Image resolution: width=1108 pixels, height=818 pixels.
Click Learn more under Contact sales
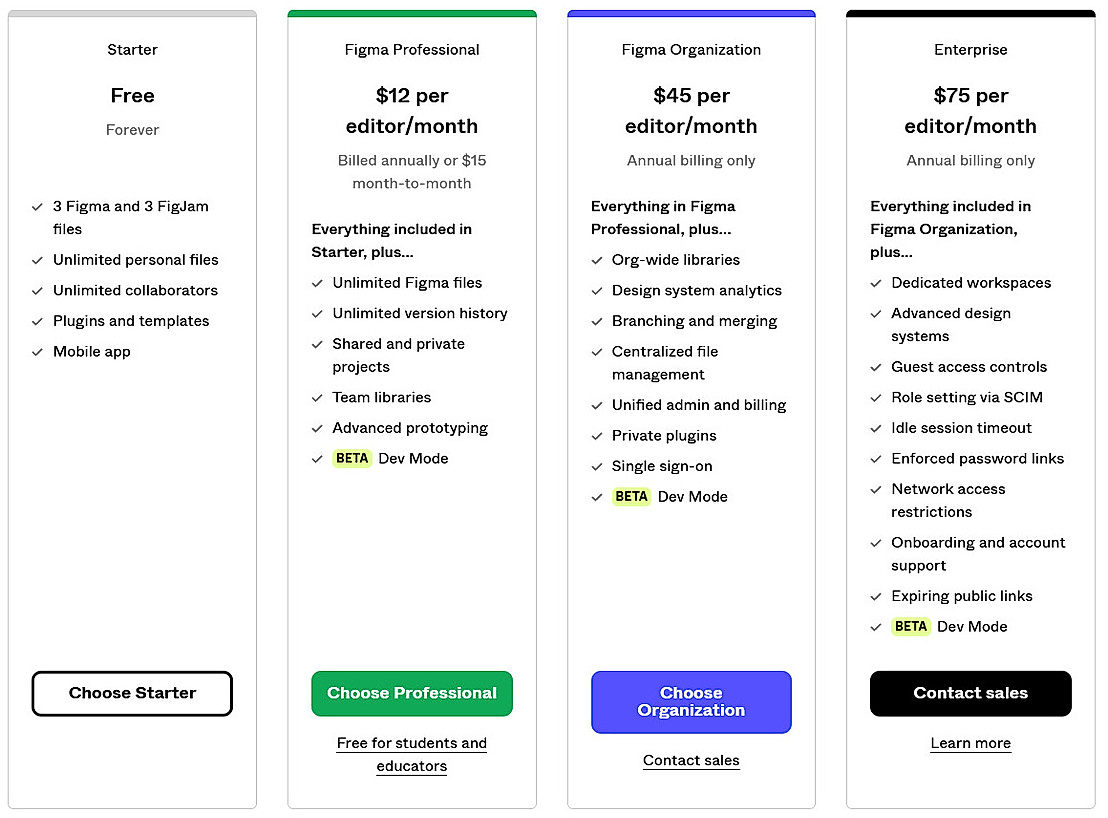click(x=970, y=743)
